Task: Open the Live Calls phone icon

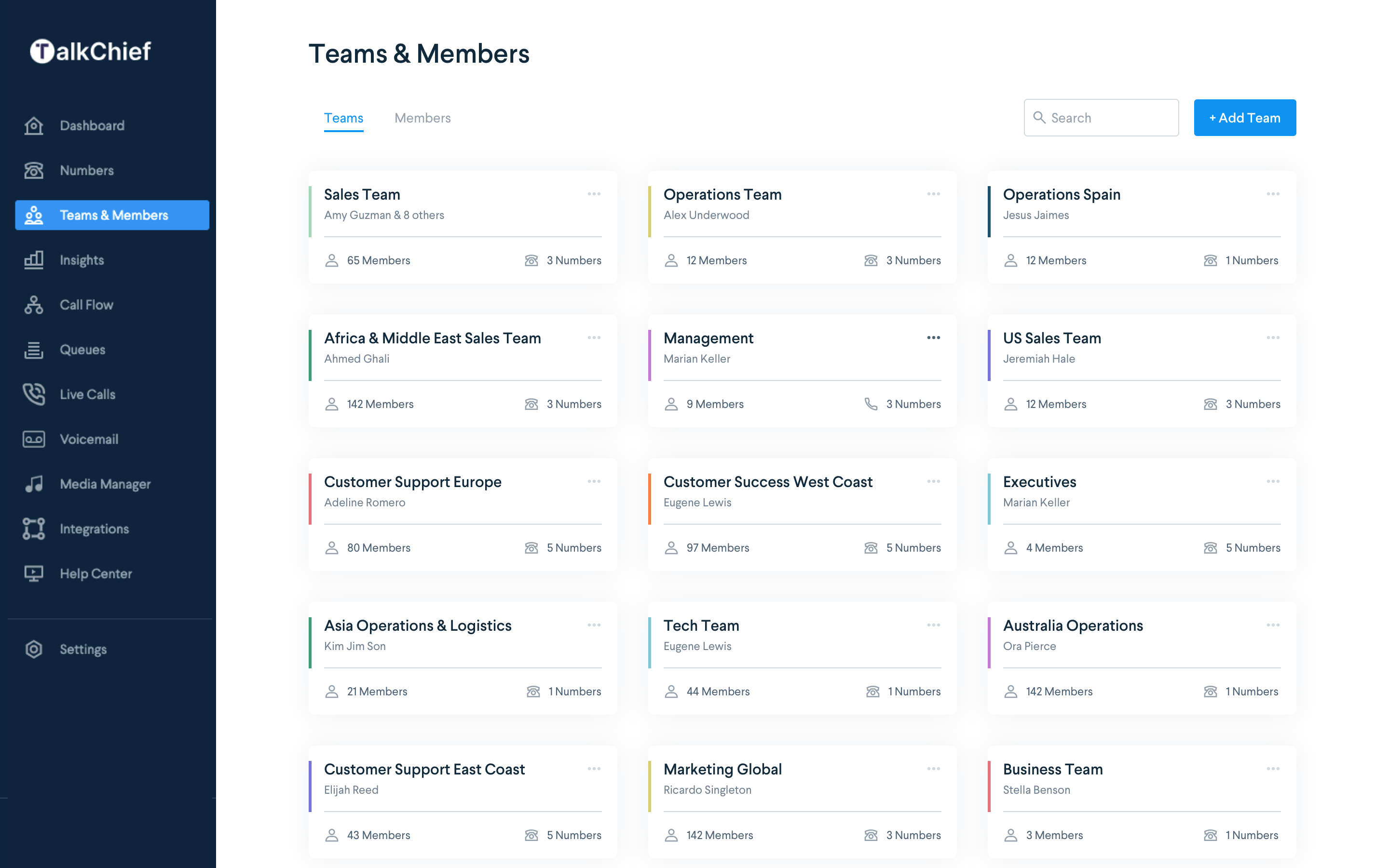Action: (33, 394)
